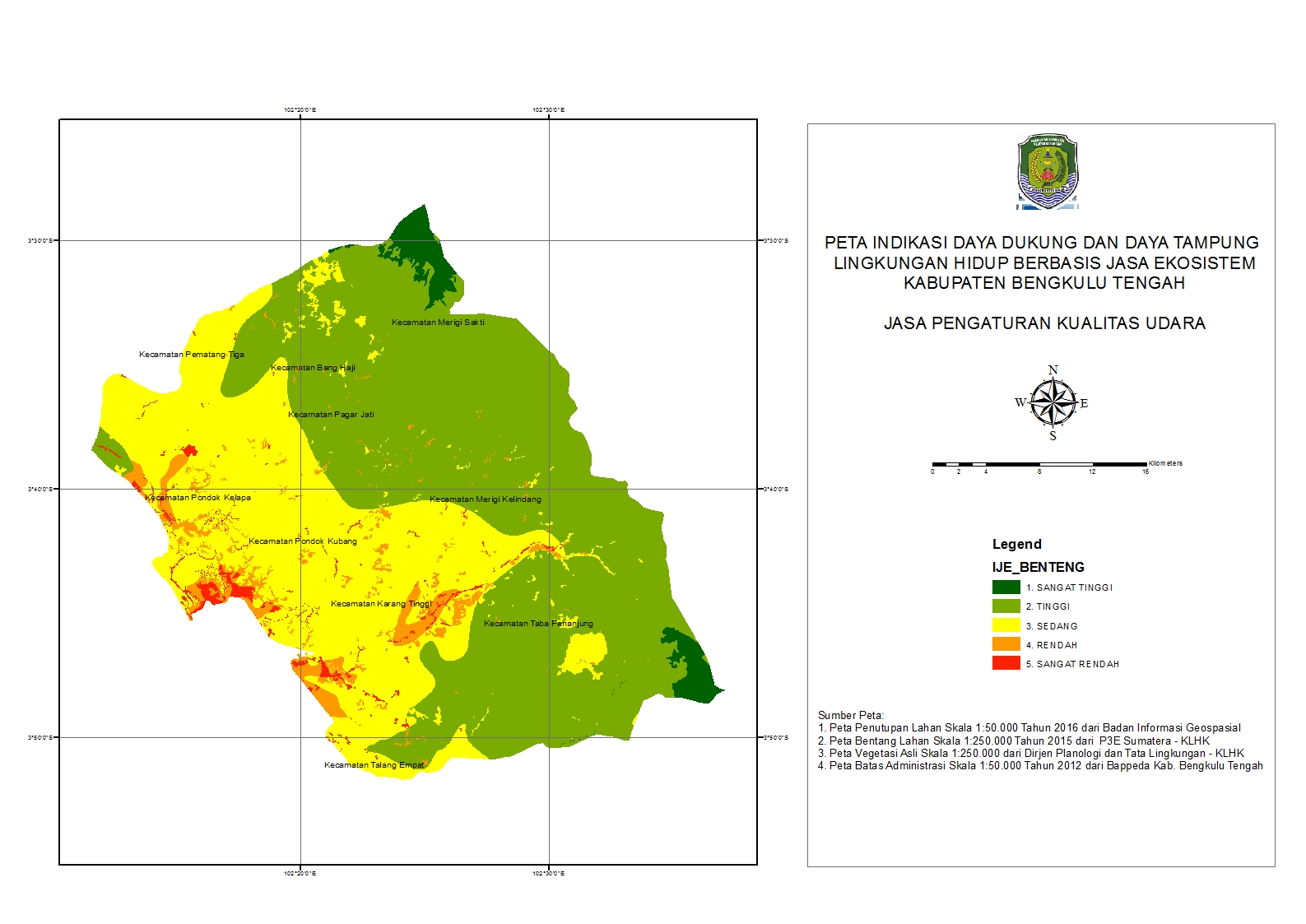Choose the orange Rendah legend swatch
This screenshot has height=924, width=1306.
[1006, 644]
